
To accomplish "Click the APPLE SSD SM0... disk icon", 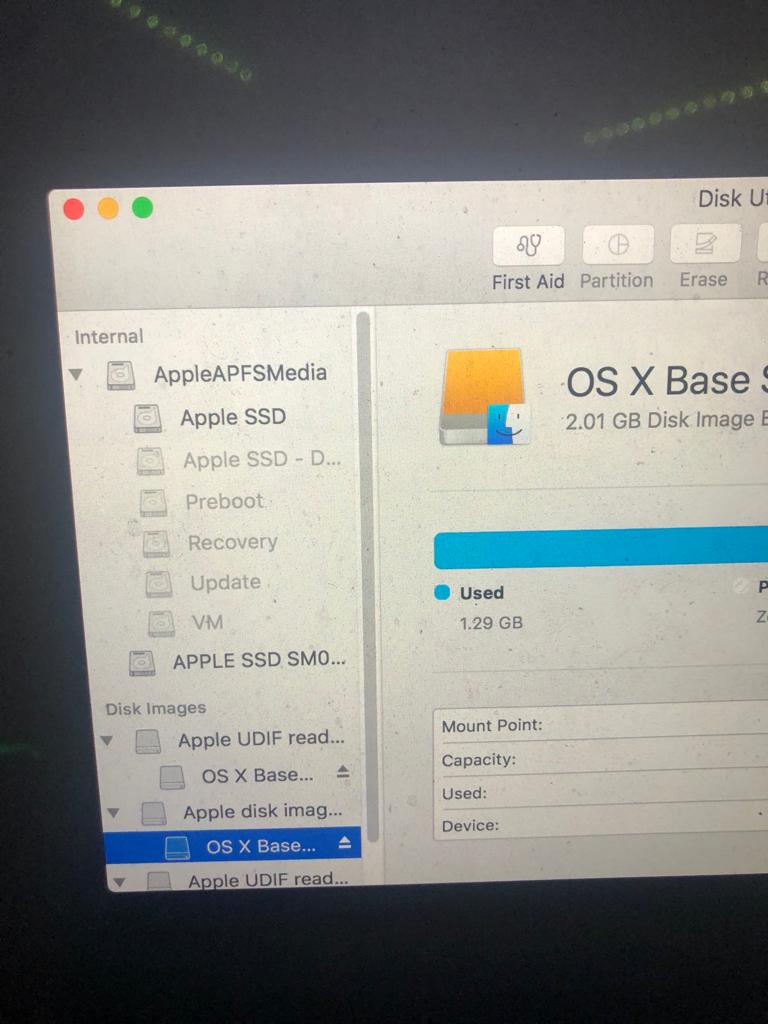I will coord(142,662).
